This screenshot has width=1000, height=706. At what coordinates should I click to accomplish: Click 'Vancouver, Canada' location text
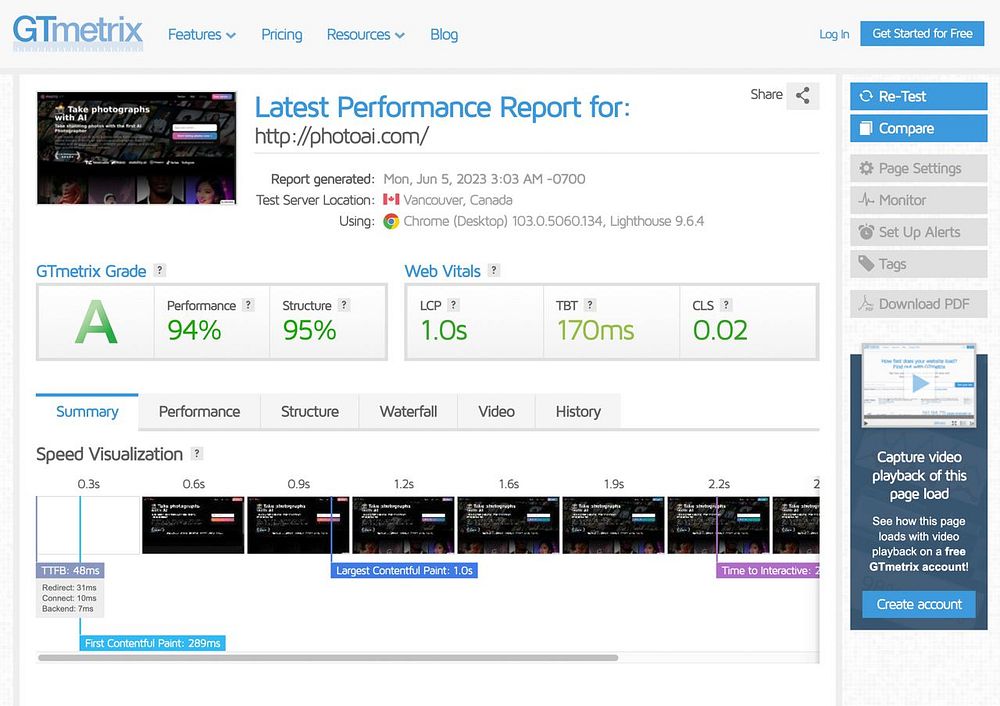point(458,200)
